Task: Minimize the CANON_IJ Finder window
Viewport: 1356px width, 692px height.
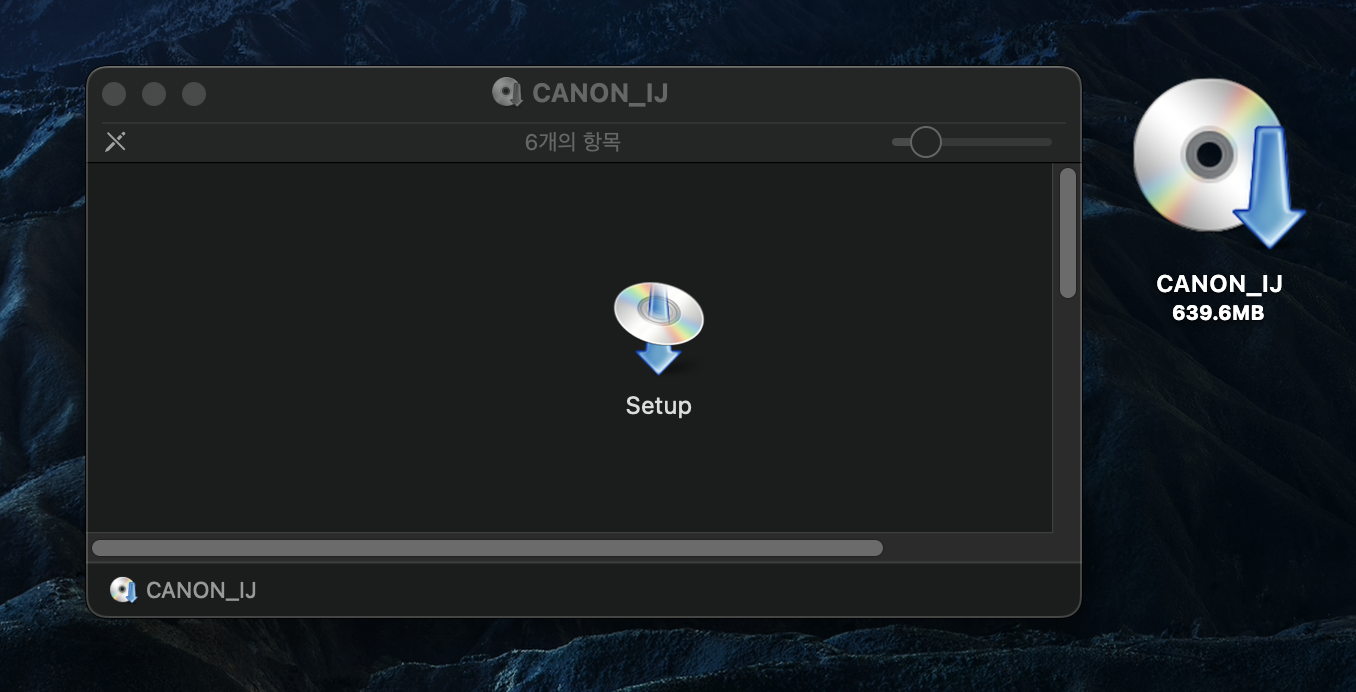Action: [x=154, y=94]
